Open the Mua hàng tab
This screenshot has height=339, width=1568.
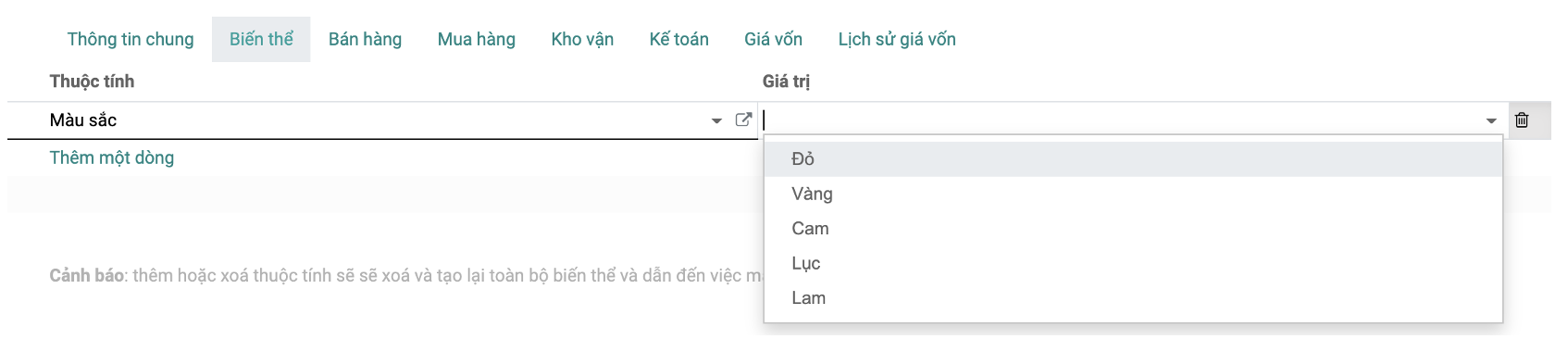click(x=477, y=39)
